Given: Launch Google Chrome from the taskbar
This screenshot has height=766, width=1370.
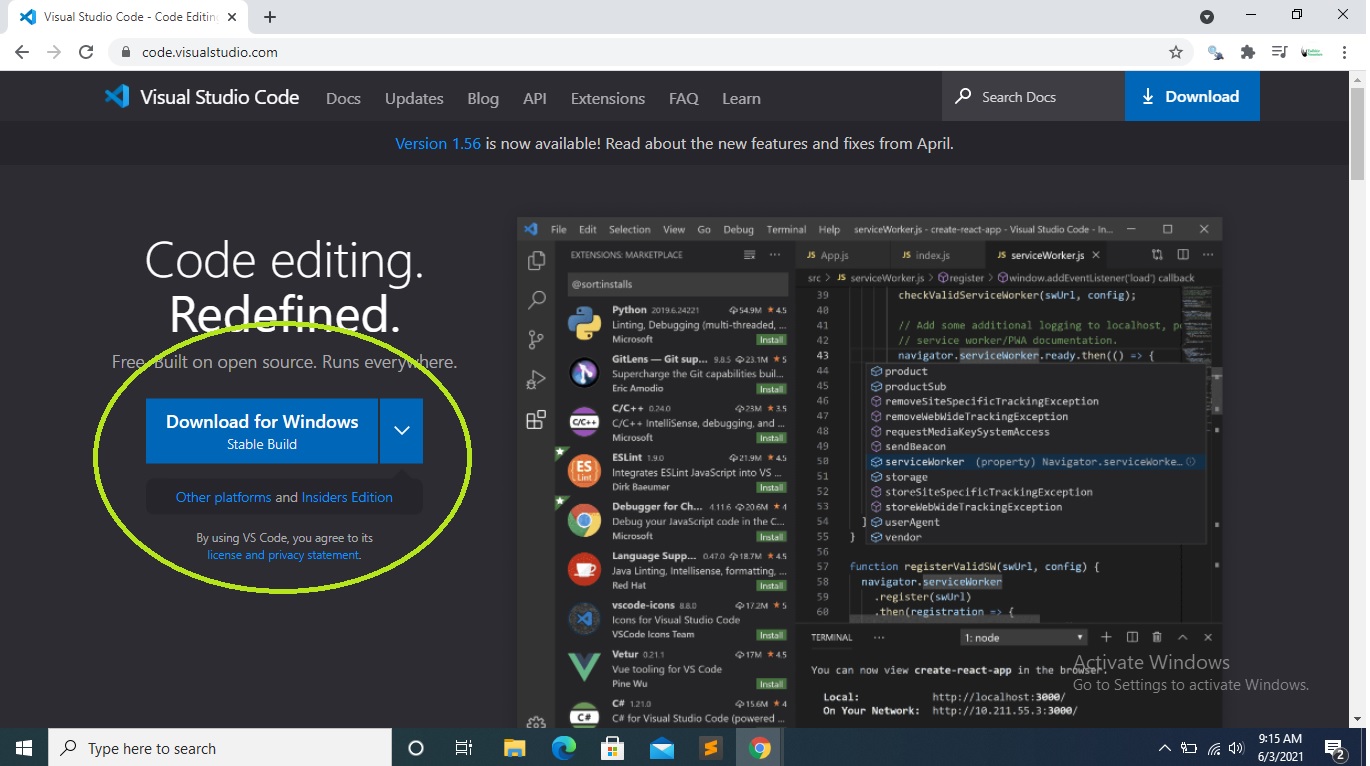Looking at the screenshot, I should tap(759, 747).
